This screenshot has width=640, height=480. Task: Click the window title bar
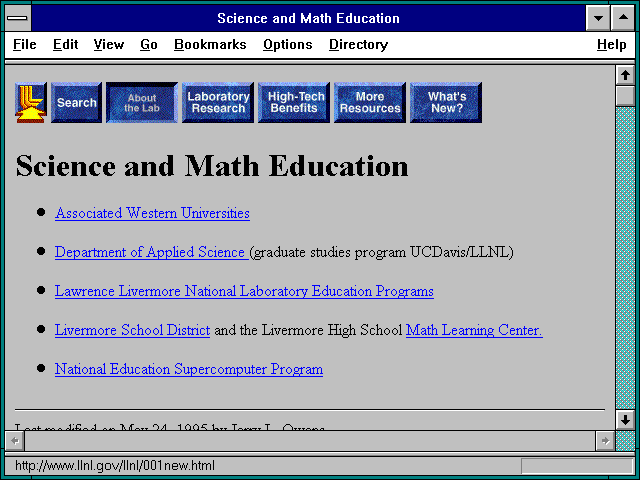coord(308,18)
